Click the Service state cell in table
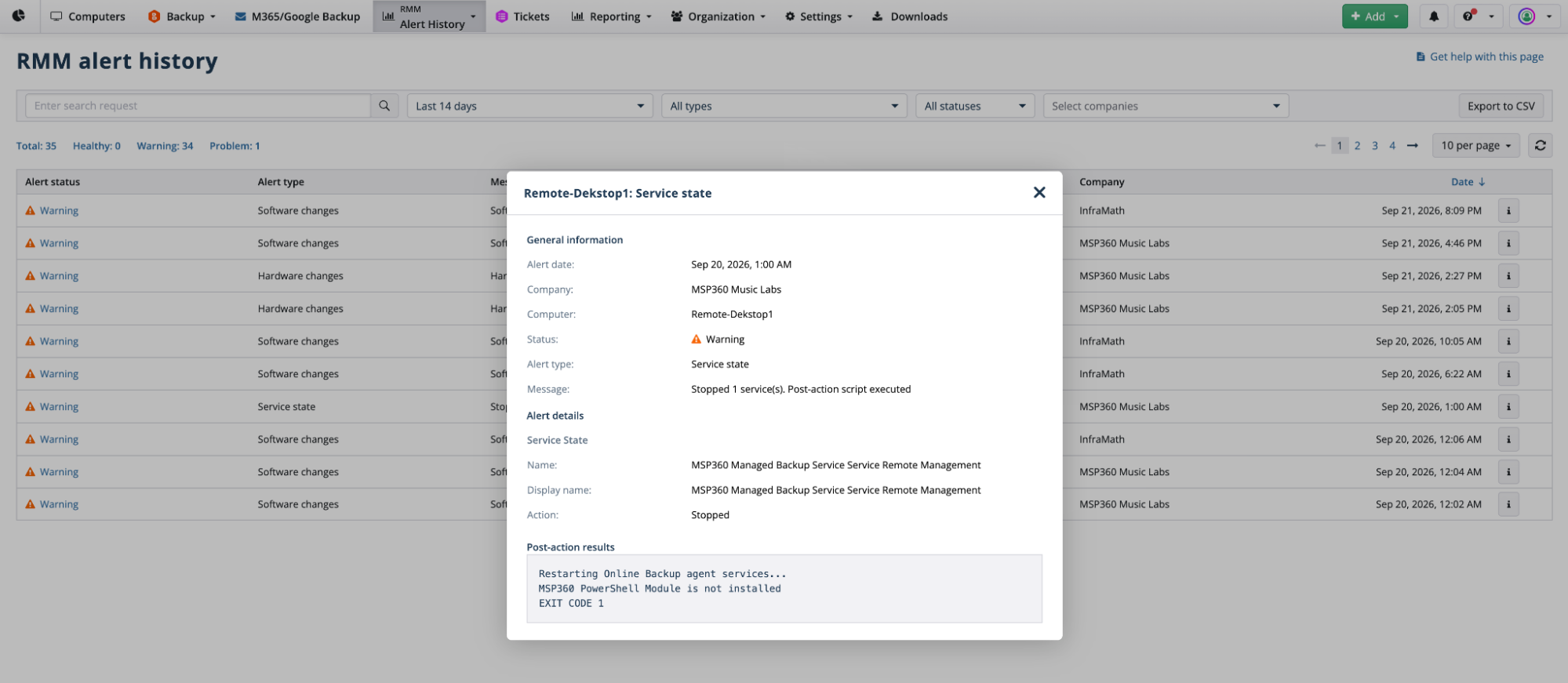 [286, 407]
